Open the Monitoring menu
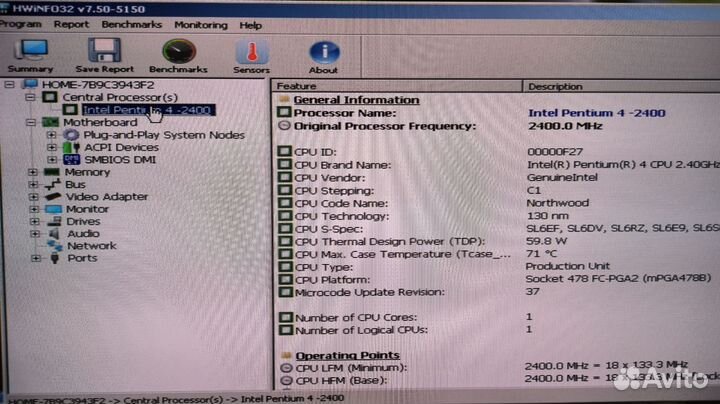The image size is (720, 404). (200, 24)
